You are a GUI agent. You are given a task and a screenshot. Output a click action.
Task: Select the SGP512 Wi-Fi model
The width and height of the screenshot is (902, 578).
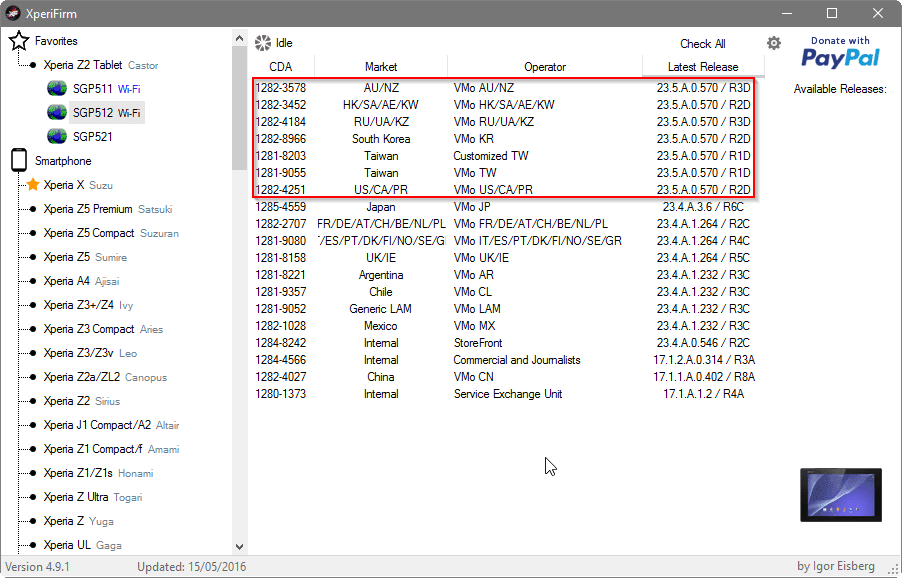point(106,113)
